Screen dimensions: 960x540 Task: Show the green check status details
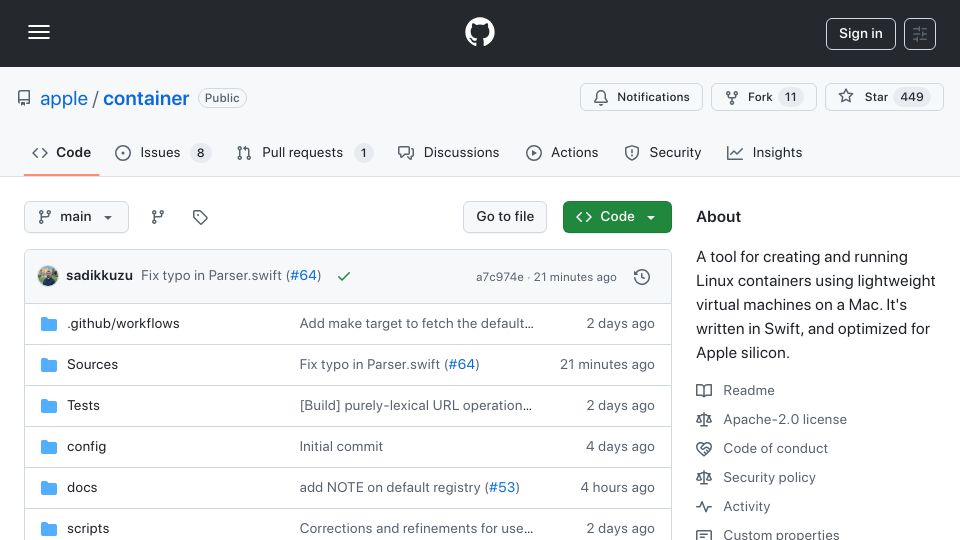tap(344, 276)
